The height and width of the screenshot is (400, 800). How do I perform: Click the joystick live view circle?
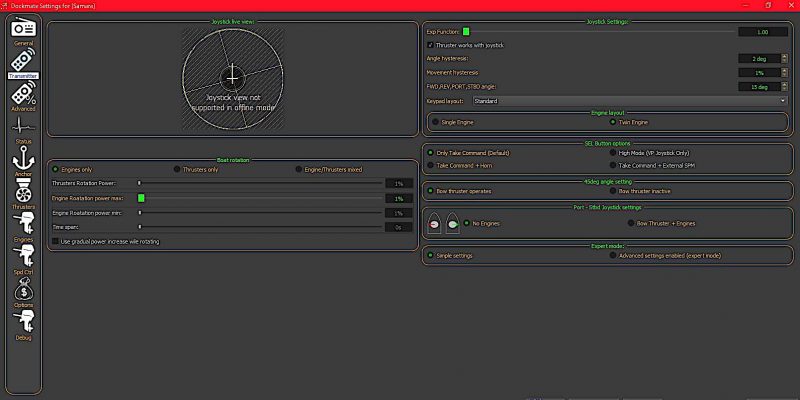click(x=233, y=79)
